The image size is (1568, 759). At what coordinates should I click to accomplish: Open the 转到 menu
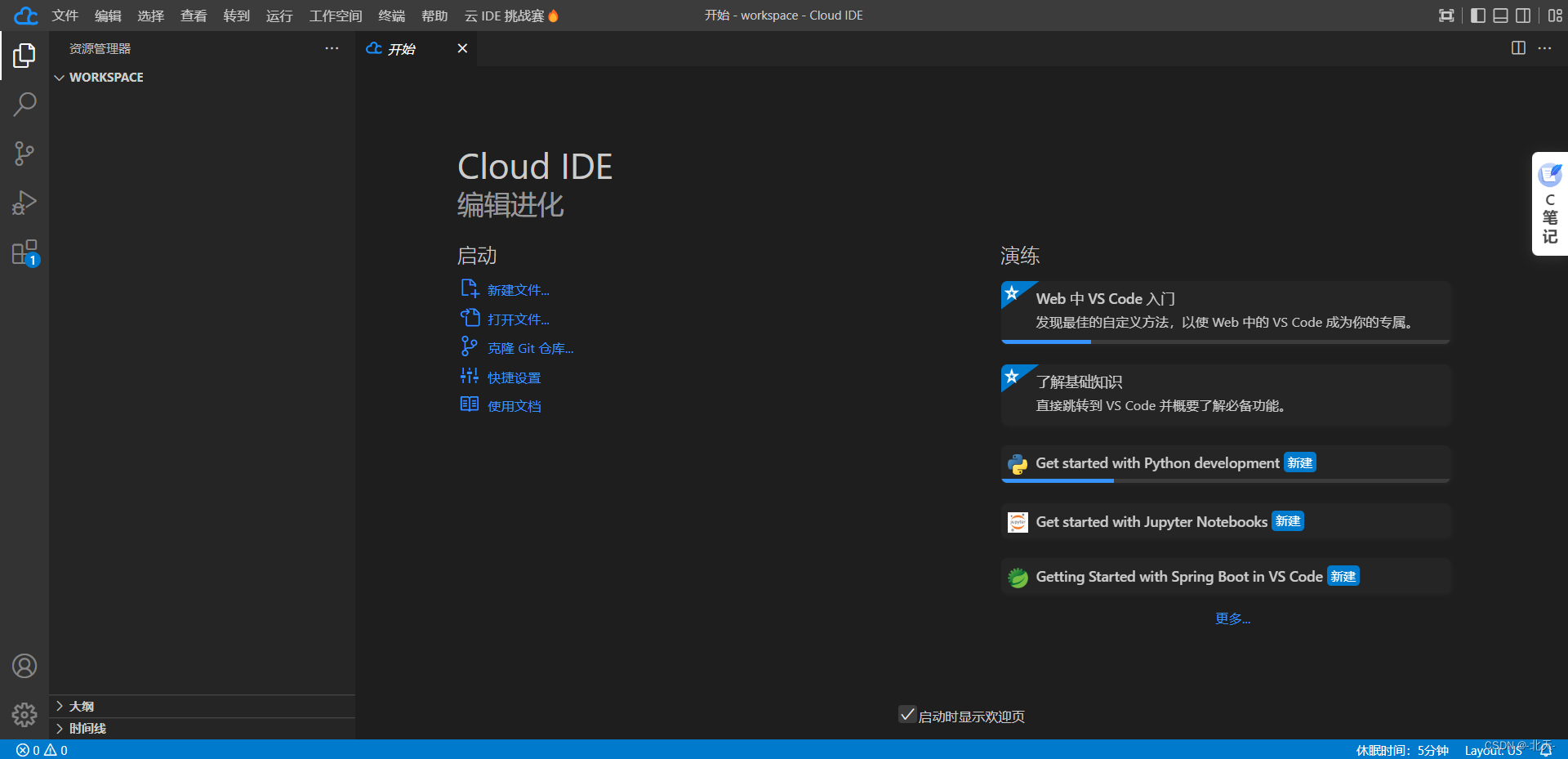(237, 16)
